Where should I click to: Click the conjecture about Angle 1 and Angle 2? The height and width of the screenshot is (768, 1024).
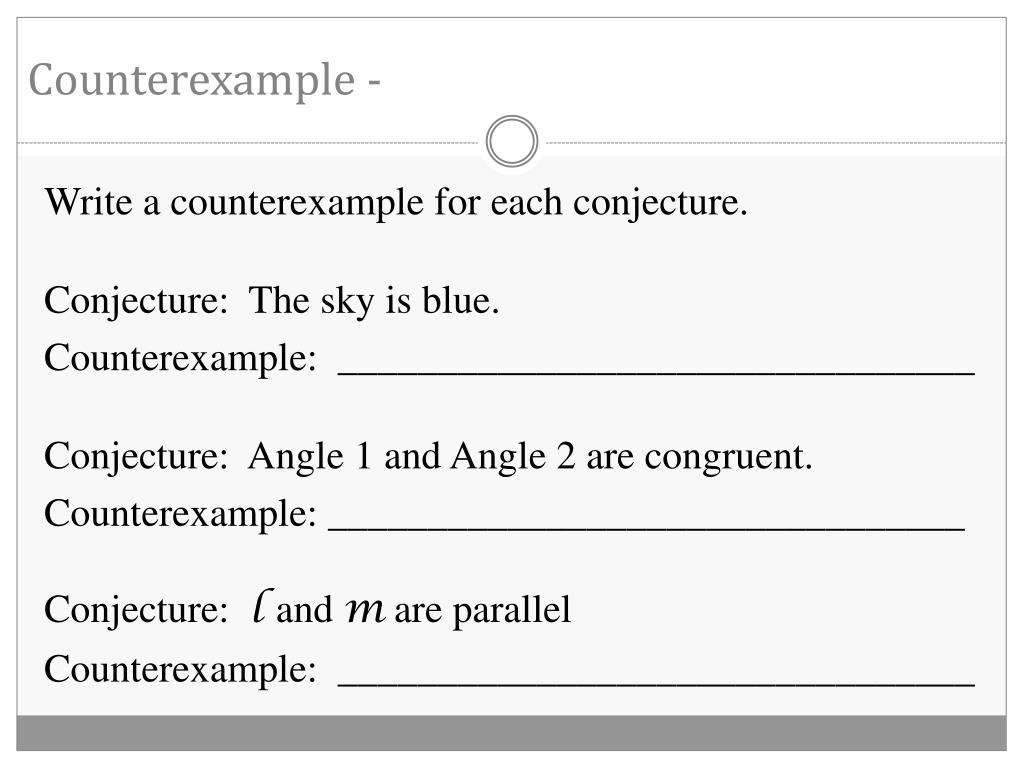click(530, 456)
